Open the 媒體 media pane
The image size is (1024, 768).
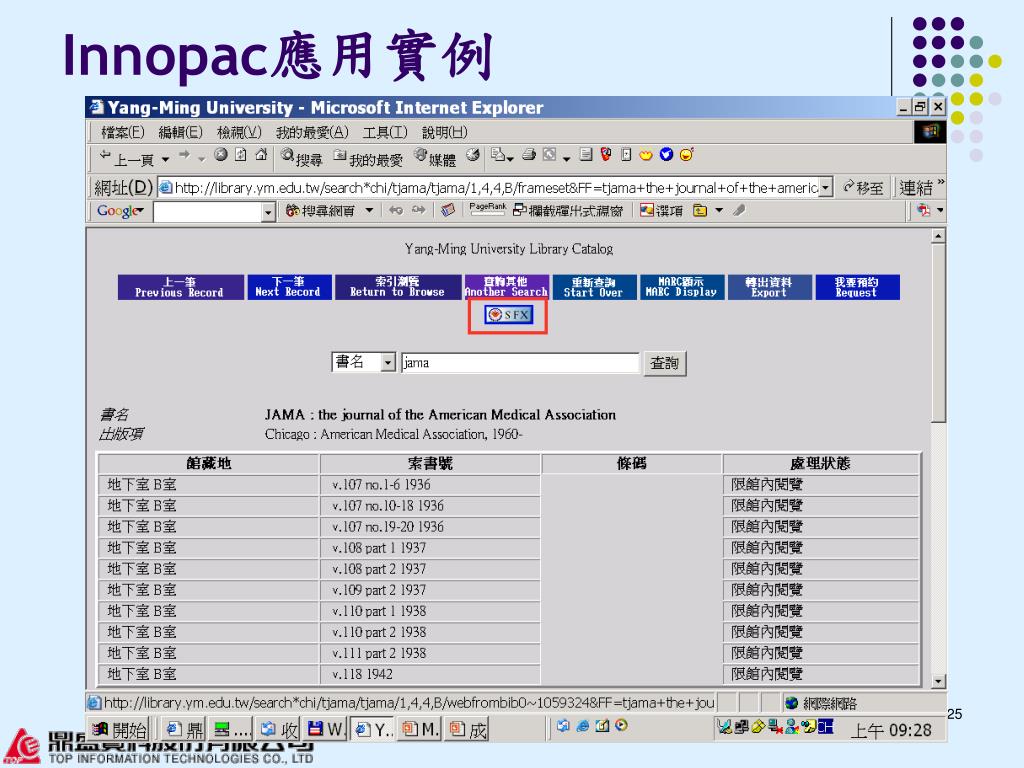(435, 157)
